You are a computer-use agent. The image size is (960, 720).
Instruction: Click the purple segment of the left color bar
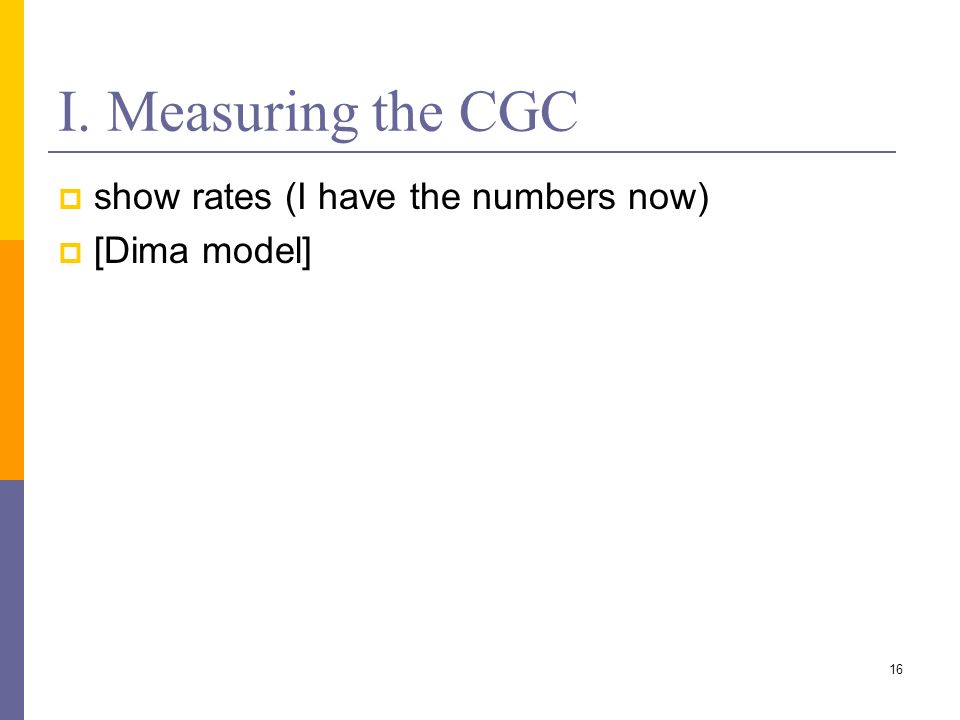[x=12, y=600]
